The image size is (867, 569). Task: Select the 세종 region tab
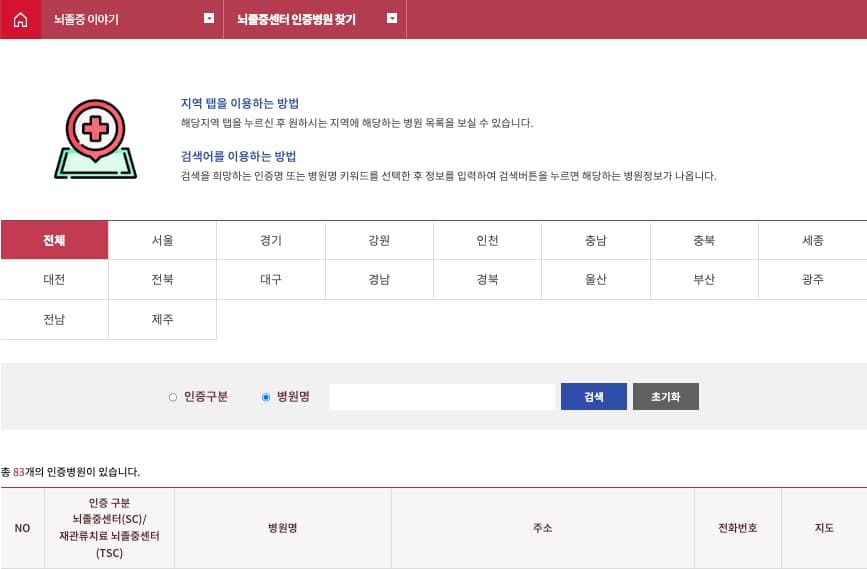click(813, 240)
